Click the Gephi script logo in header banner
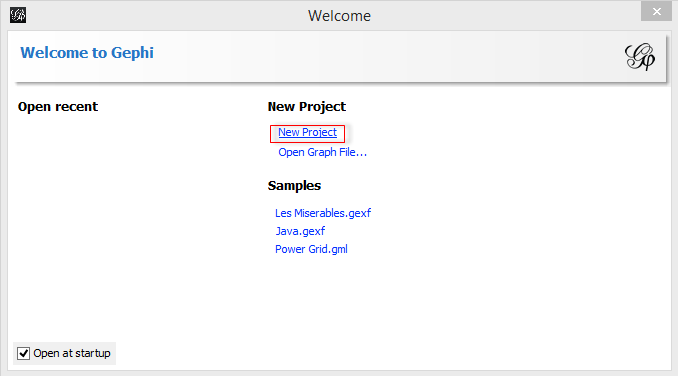The width and height of the screenshot is (678, 376). pos(640,57)
